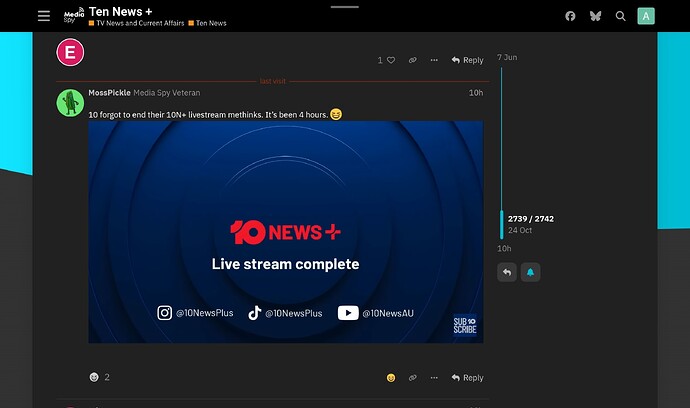Click the timeline scroller handle
The image size is (690, 408).
pyautogui.click(x=502, y=225)
